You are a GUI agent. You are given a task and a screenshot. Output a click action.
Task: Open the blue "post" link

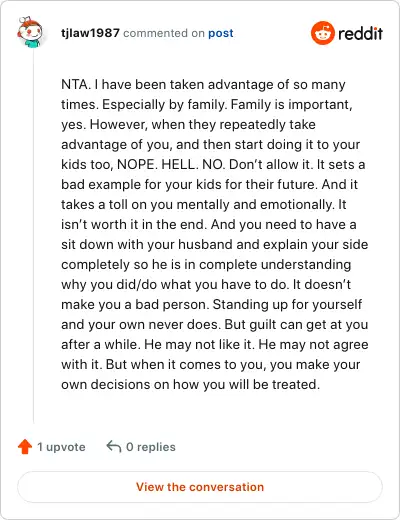(x=221, y=33)
